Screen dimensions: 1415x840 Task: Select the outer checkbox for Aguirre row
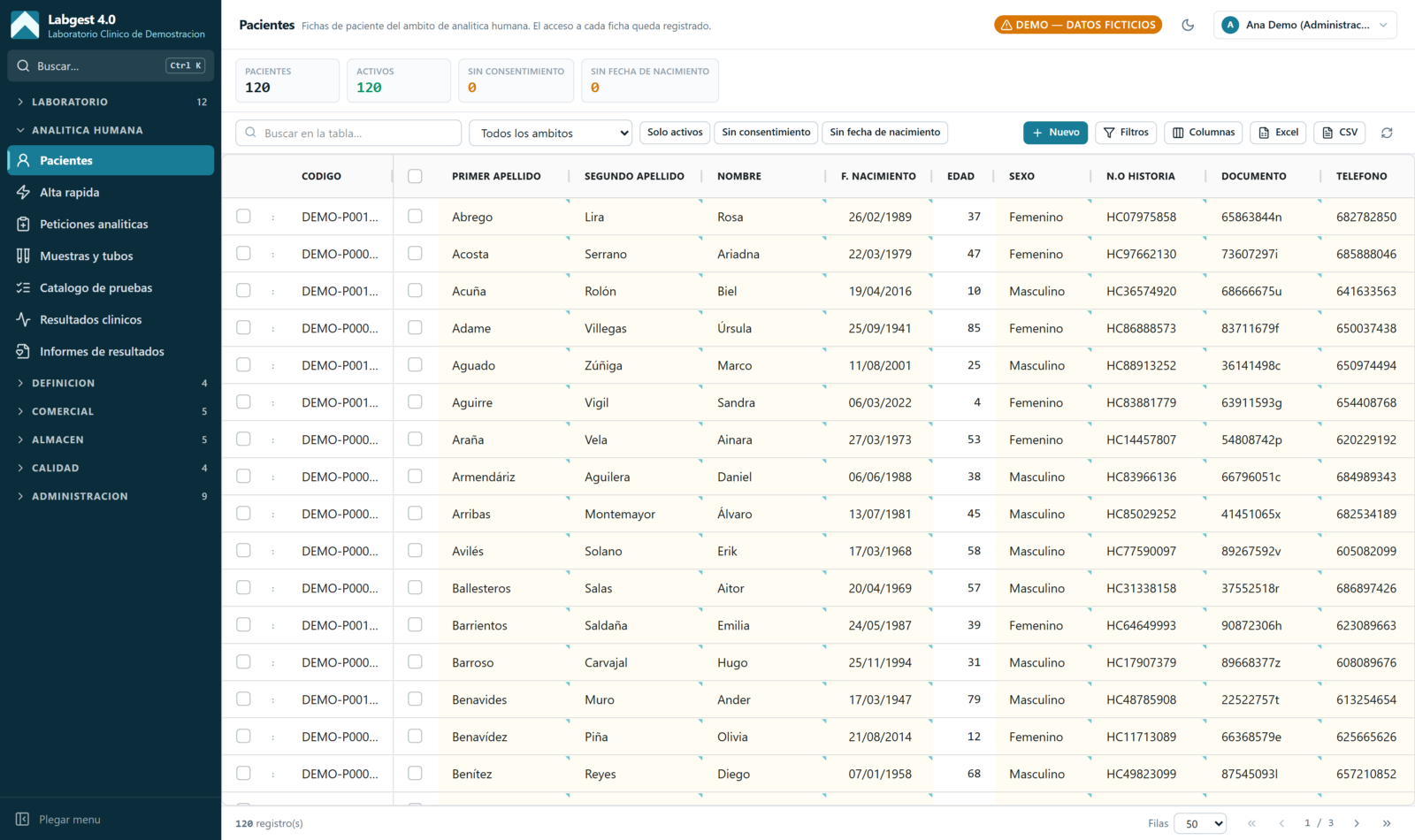(x=243, y=401)
